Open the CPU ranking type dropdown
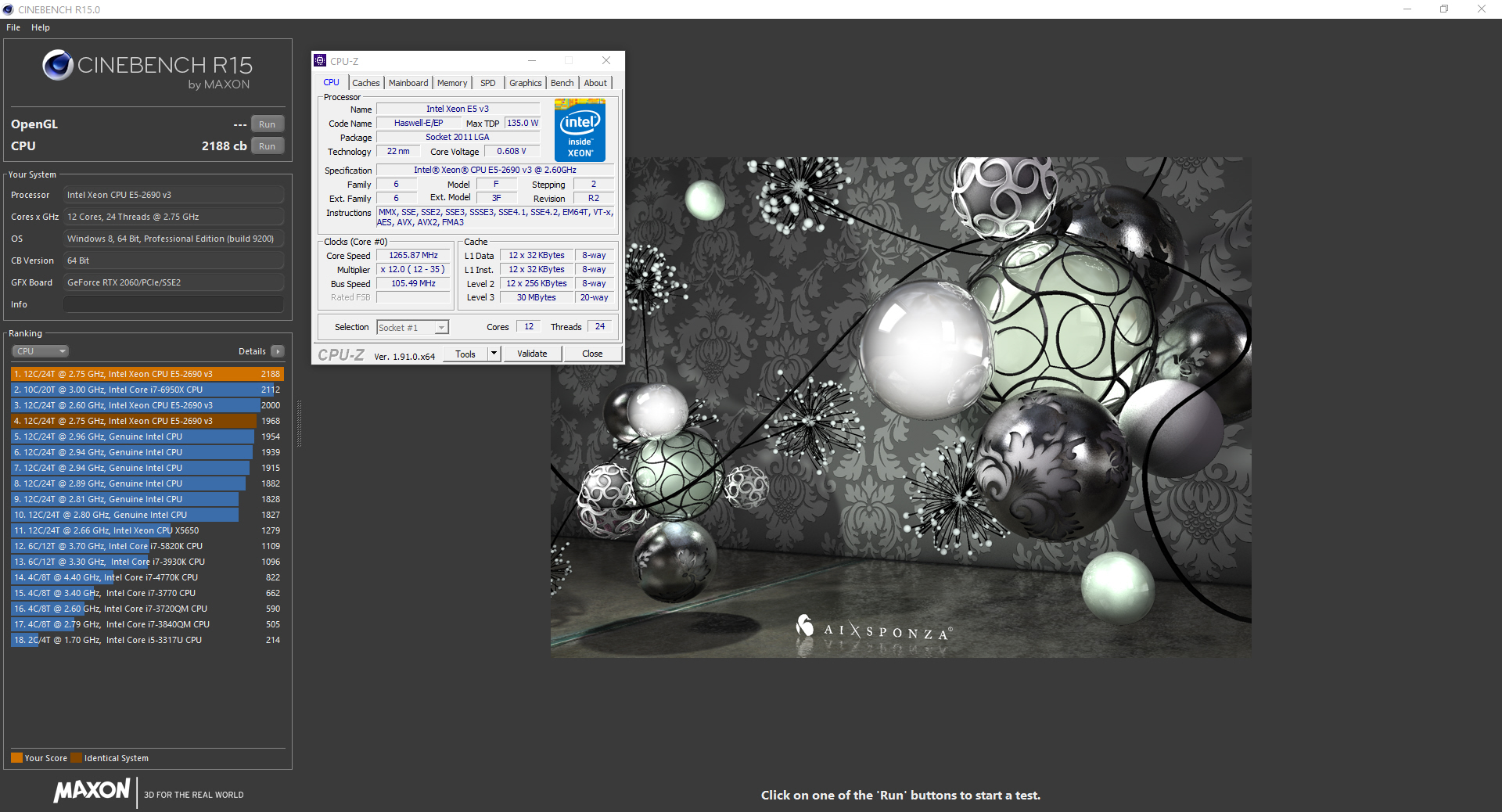This screenshot has width=1502, height=812. (40, 351)
